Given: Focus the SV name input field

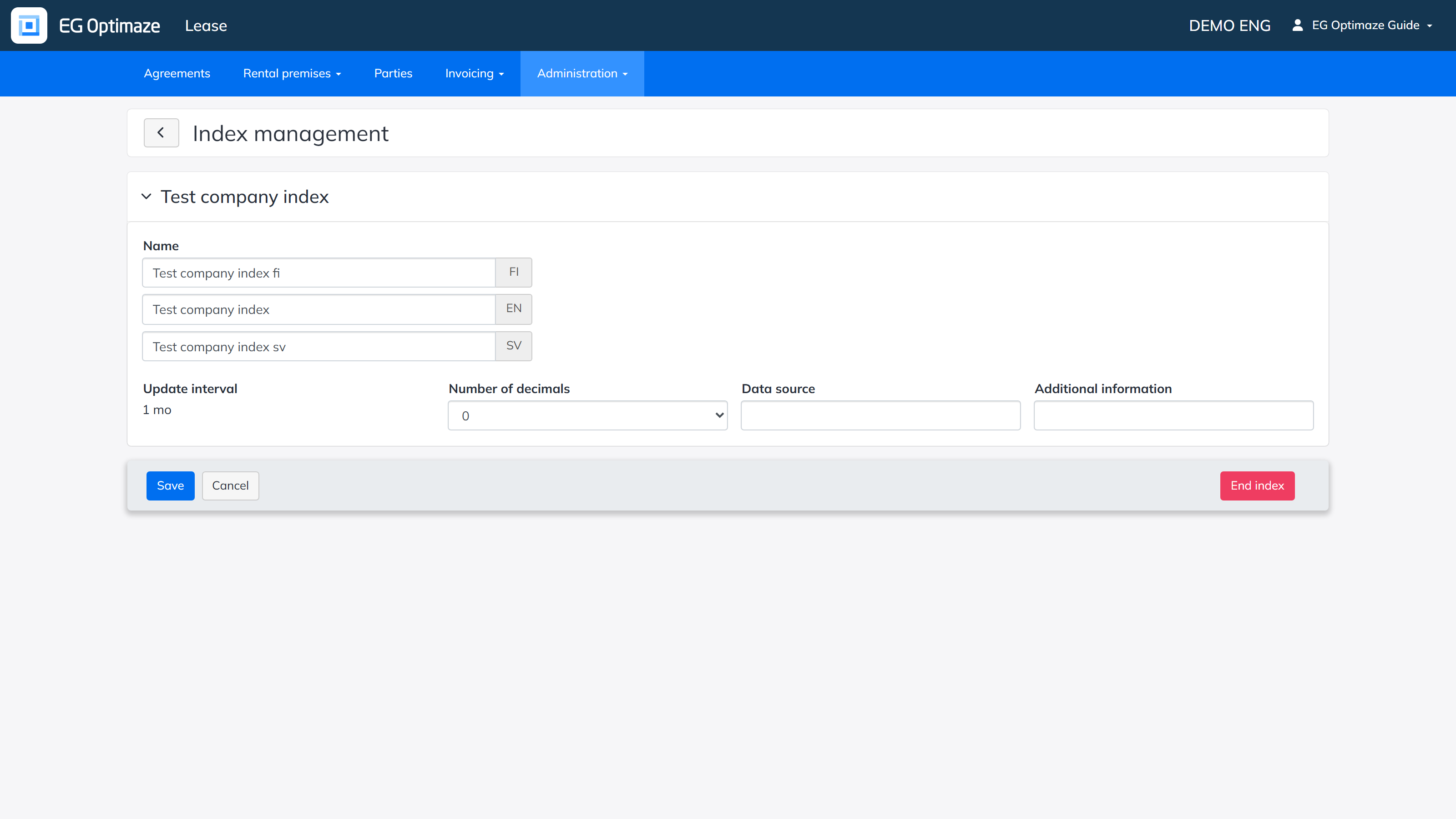Looking at the screenshot, I should 319,346.
